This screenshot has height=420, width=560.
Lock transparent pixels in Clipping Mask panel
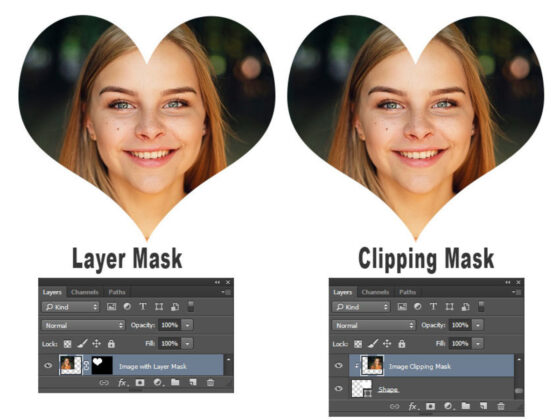358,344
